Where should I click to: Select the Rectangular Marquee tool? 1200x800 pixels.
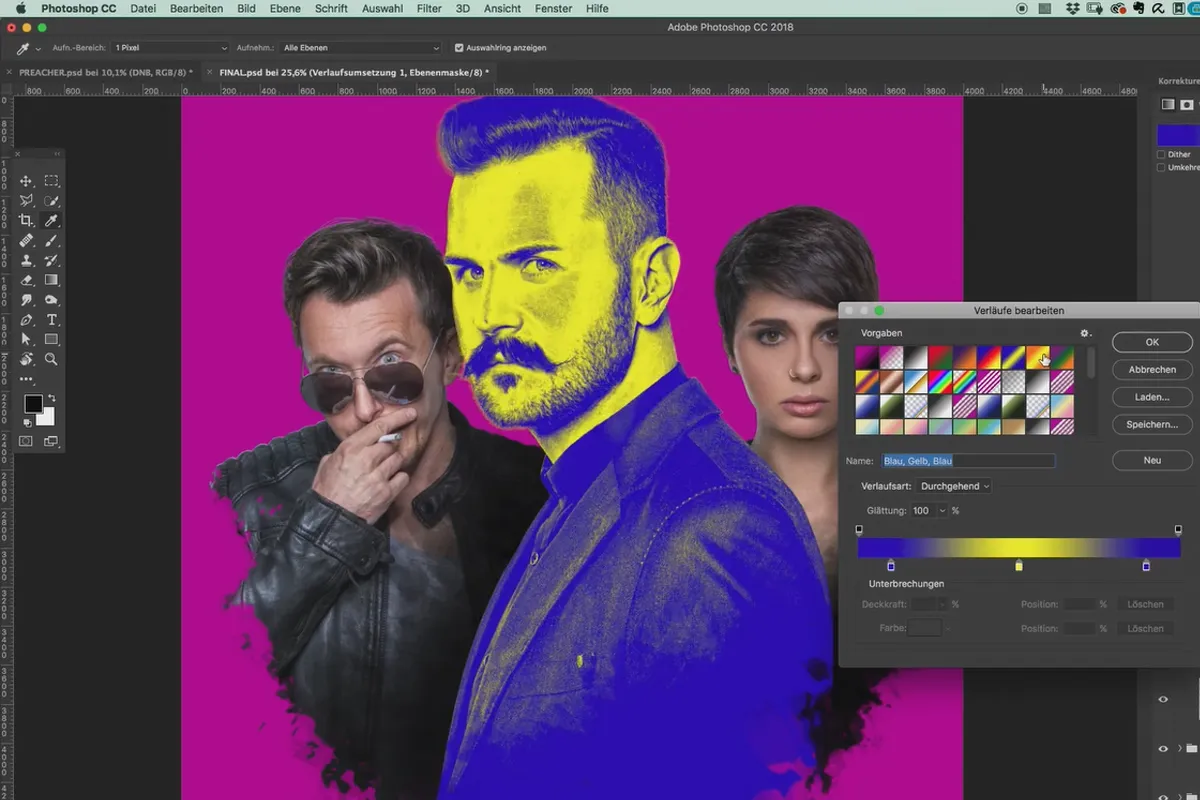click(51, 181)
